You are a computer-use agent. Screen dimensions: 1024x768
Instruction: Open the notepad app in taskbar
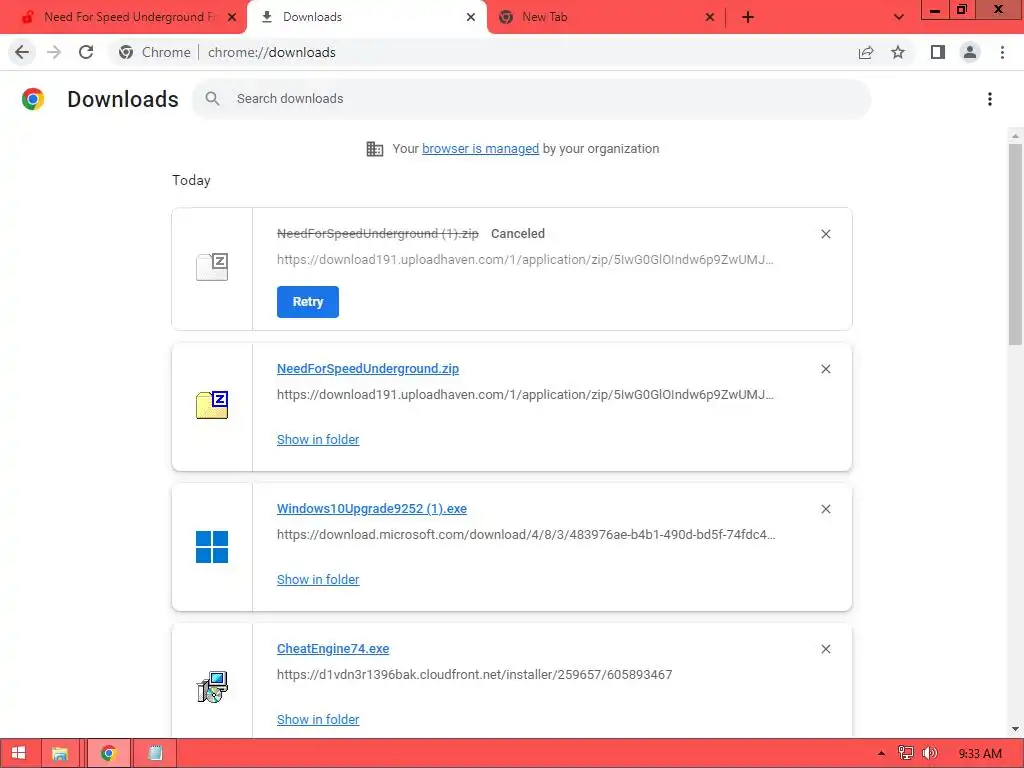pyautogui.click(x=155, y=753)
